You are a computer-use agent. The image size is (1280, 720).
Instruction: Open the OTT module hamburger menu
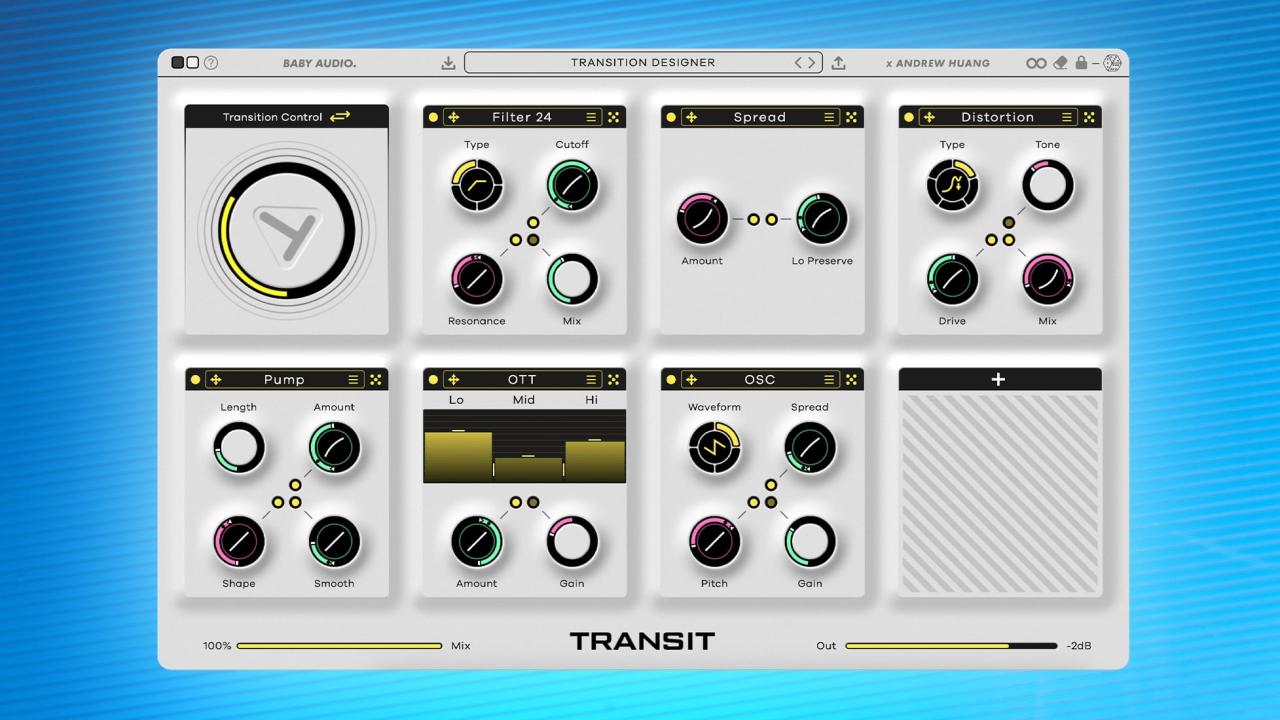(x=591, y=380)
